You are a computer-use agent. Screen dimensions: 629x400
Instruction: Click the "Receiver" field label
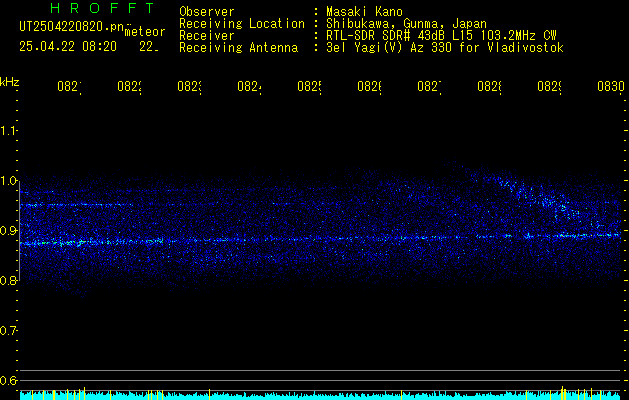click(207, 36)
